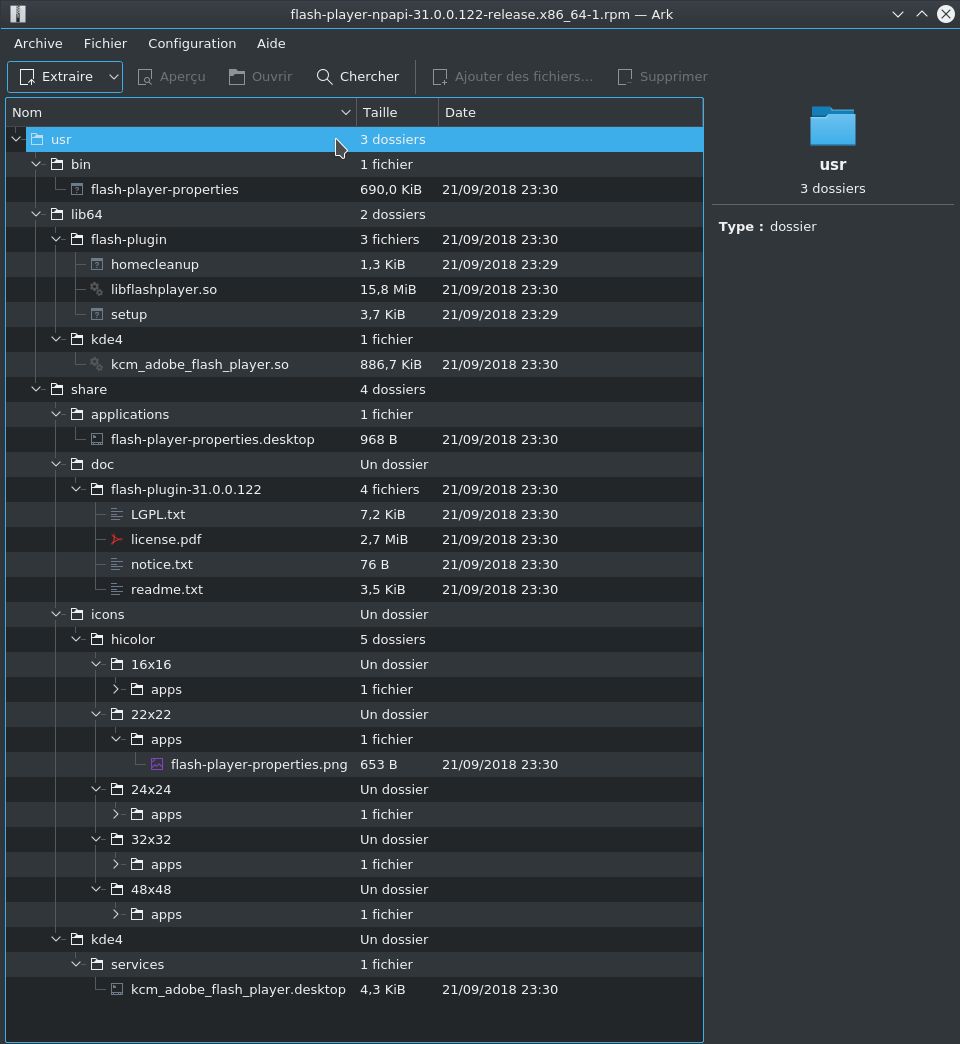Select the 16x16 folder row

pos(354,664)
